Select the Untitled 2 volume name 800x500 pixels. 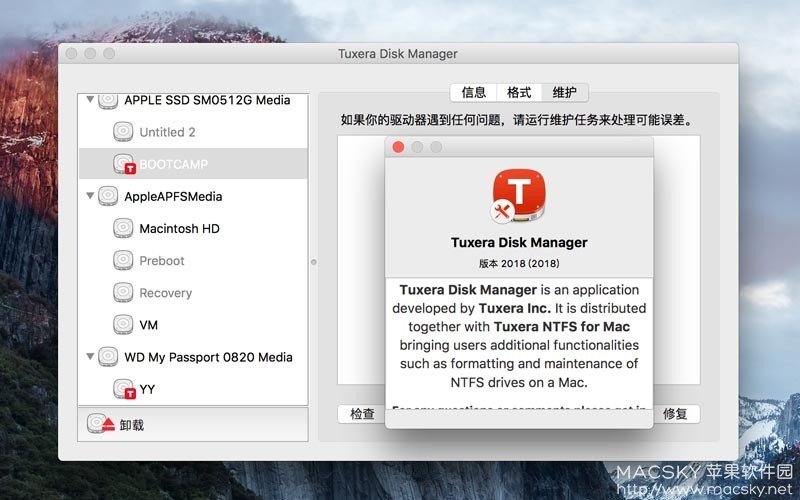coord(167,132)
